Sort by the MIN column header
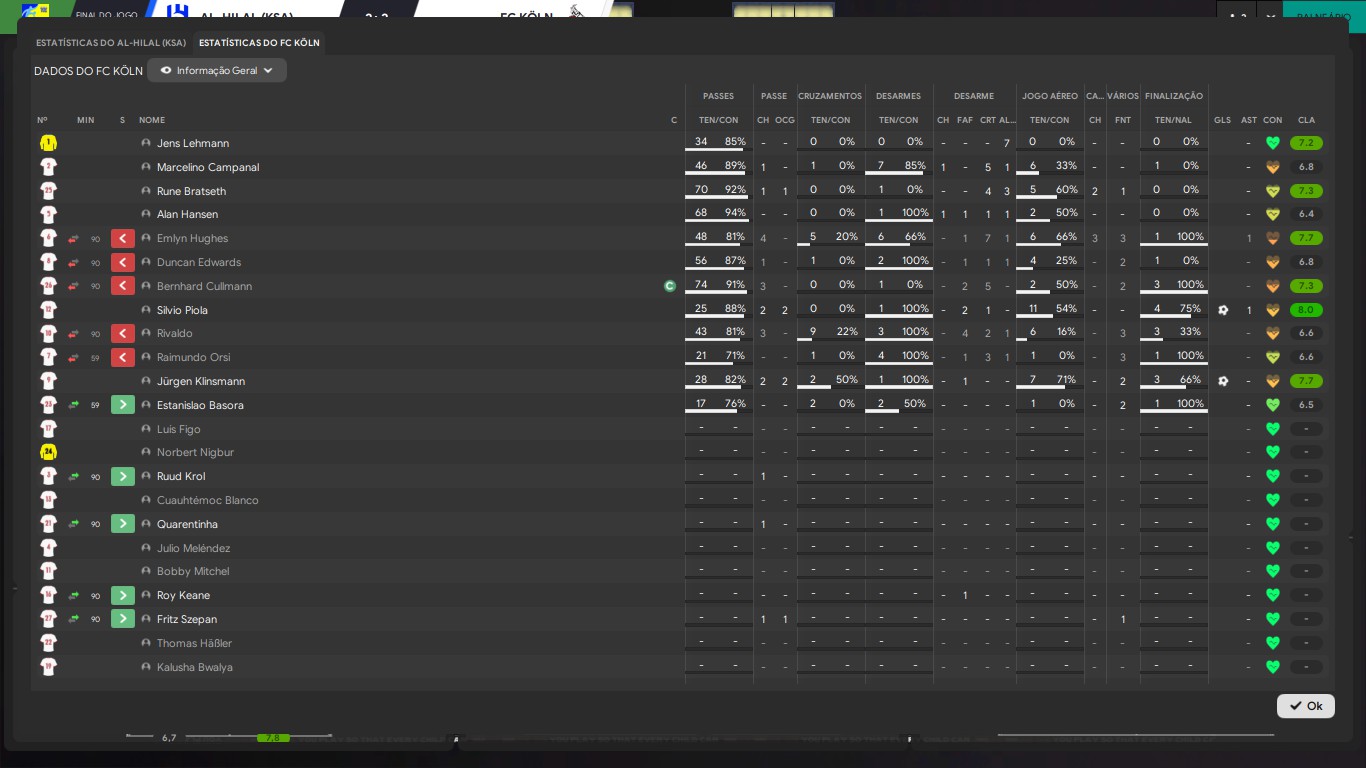Viewport: 1366px width, 768px height. 85,120
